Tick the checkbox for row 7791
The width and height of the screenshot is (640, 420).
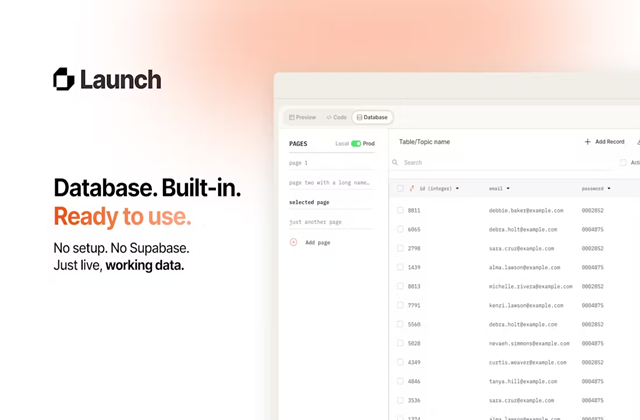click(400, 305)
